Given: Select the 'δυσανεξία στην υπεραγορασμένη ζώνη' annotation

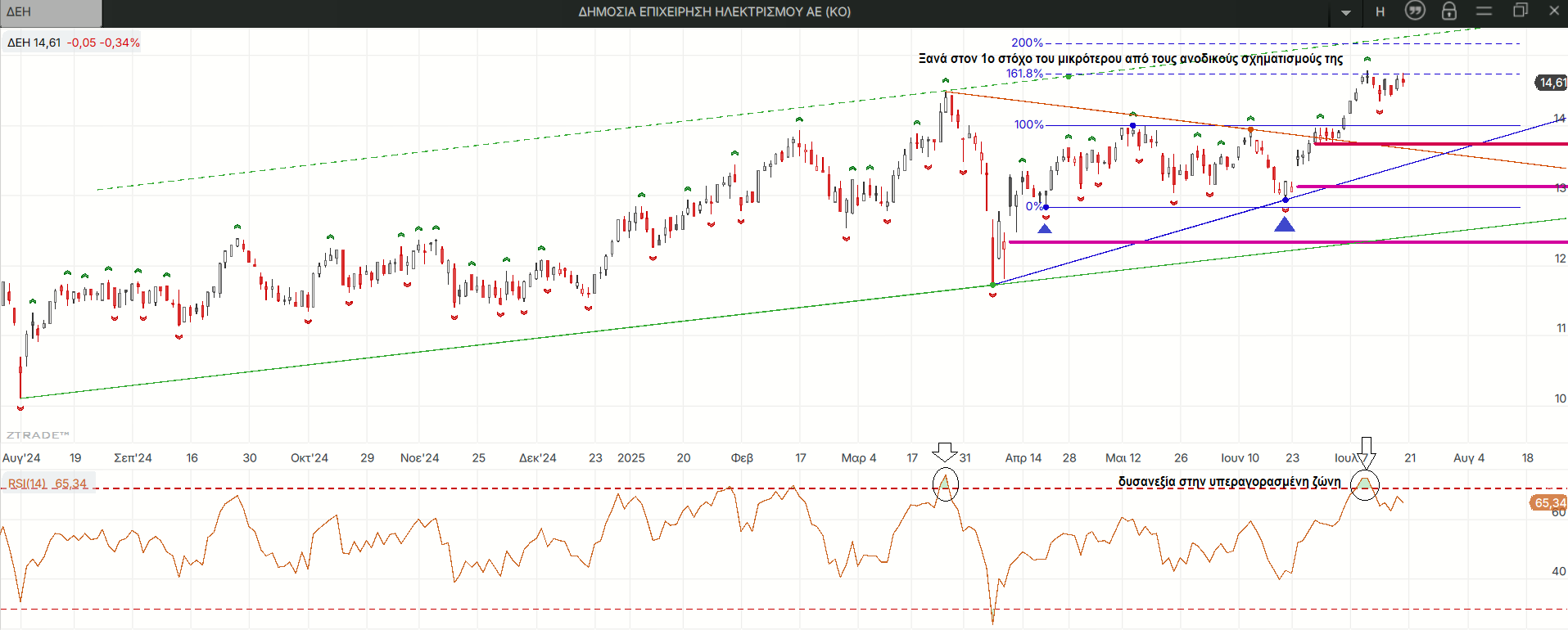Looking at the screenshot, I should 1229,481.
